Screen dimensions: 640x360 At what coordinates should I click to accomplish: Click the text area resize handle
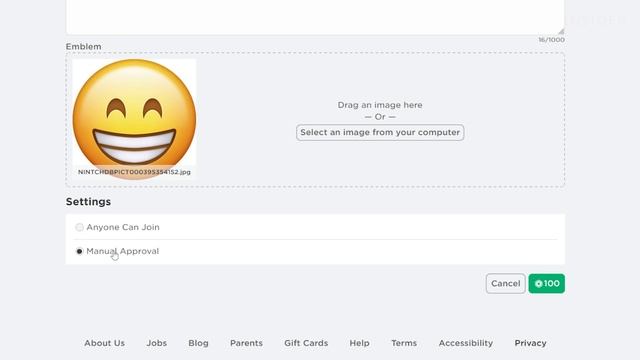point(561,31)
